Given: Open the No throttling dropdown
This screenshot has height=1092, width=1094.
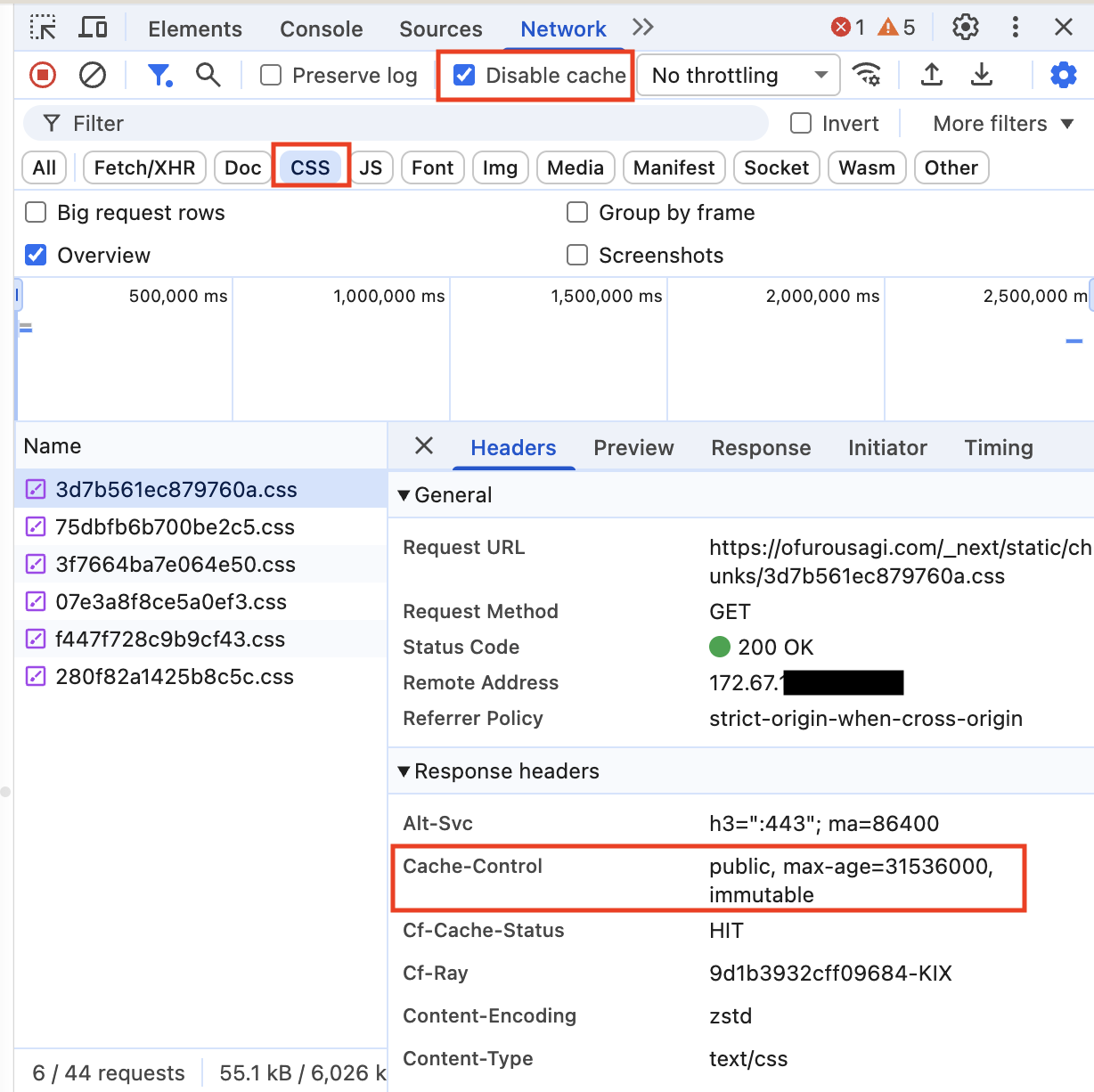Looking at the screenshot, I should click(x=738, y=75).
